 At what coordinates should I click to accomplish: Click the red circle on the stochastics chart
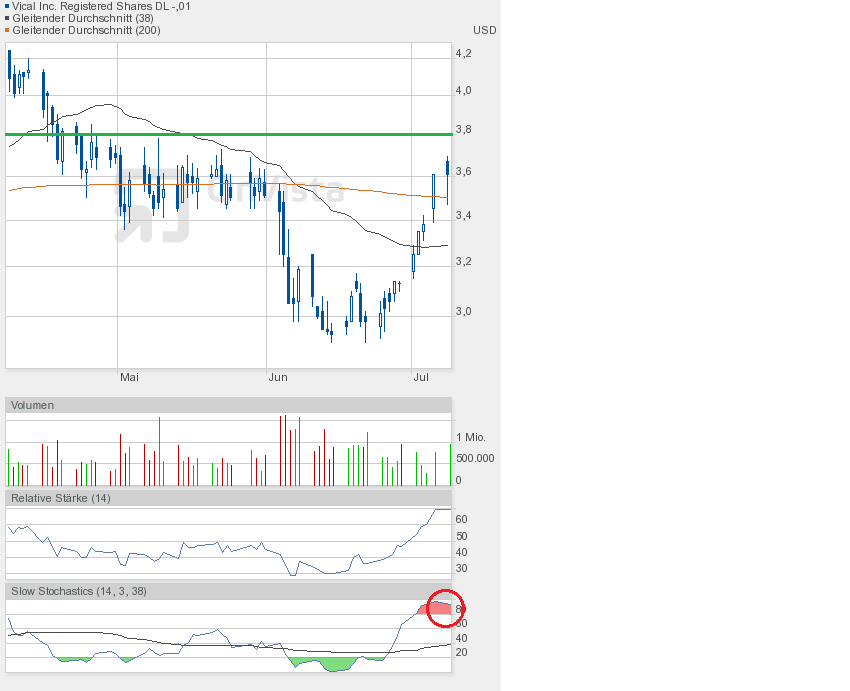coord(445,608)
